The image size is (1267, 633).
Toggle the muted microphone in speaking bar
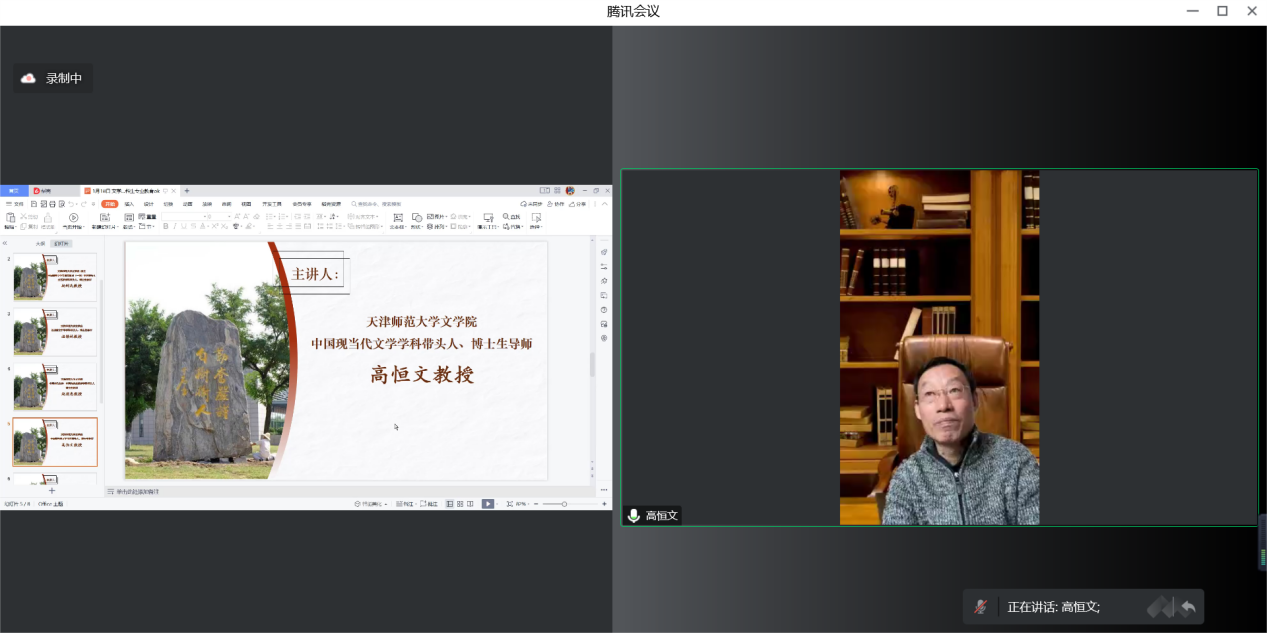click(x=981, y=607)
